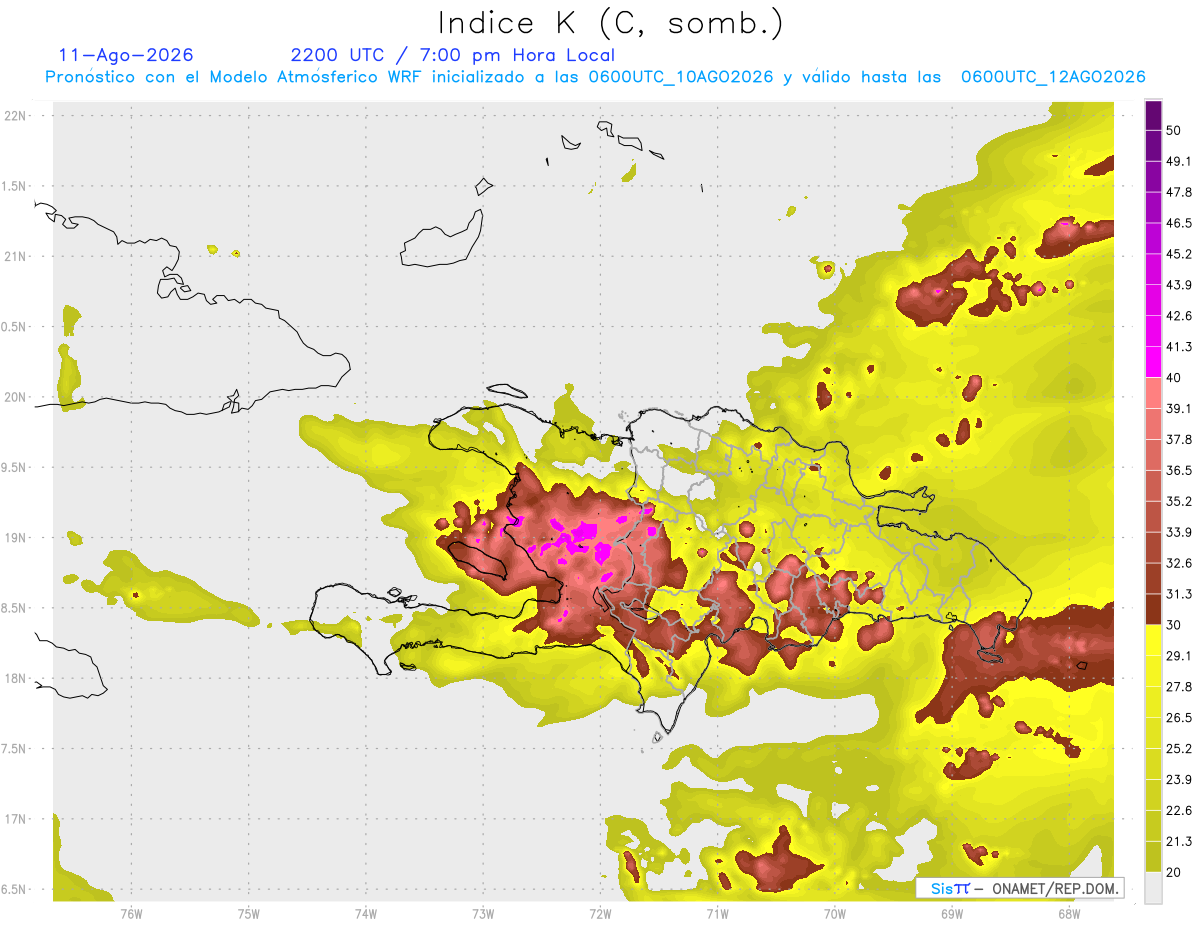Click the color bar value "33.9"
Viewport: 1200px width, 927px height.
click(1178, 532)
